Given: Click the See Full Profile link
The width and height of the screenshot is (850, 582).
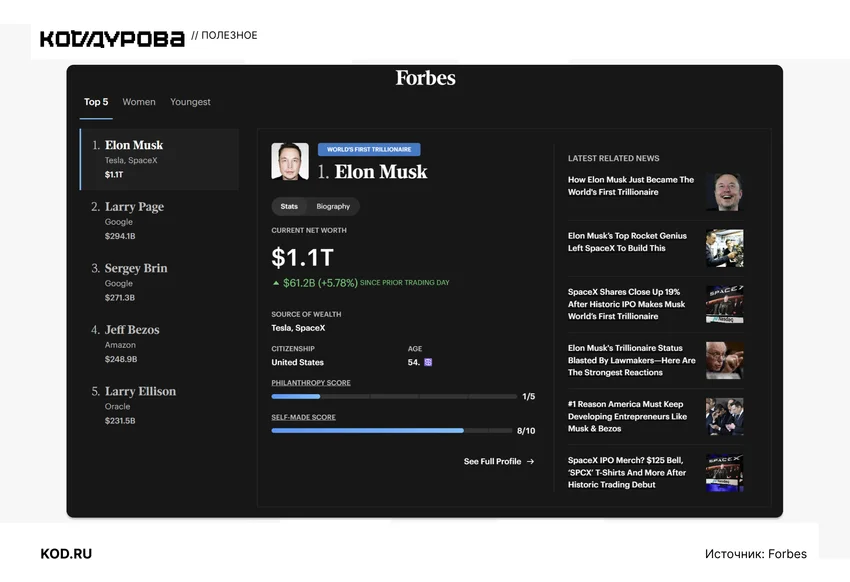Looking at the screenshot, I should 499,462.
